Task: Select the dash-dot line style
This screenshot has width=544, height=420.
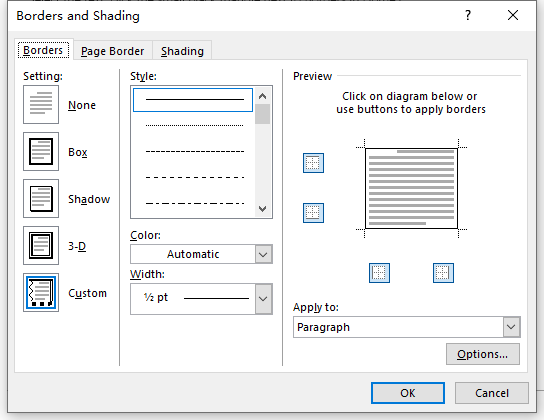Action: [x=194, y=203]
